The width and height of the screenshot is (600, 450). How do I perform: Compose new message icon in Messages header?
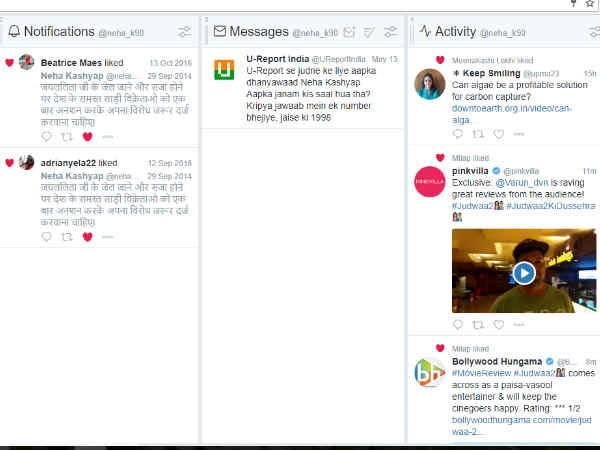(349, 32)
